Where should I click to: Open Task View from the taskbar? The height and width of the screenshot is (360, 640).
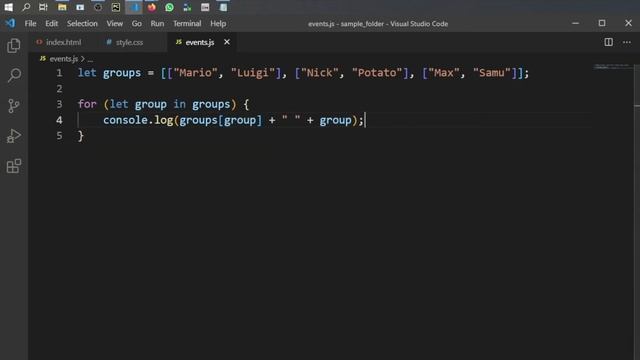click(43, 7)
